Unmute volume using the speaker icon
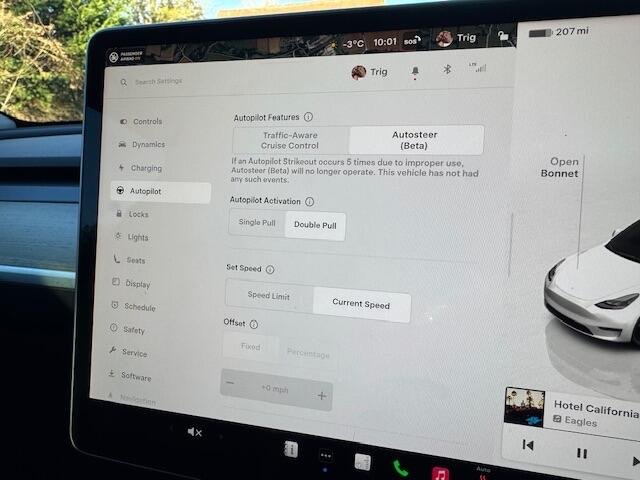 (x=195, y=432)
